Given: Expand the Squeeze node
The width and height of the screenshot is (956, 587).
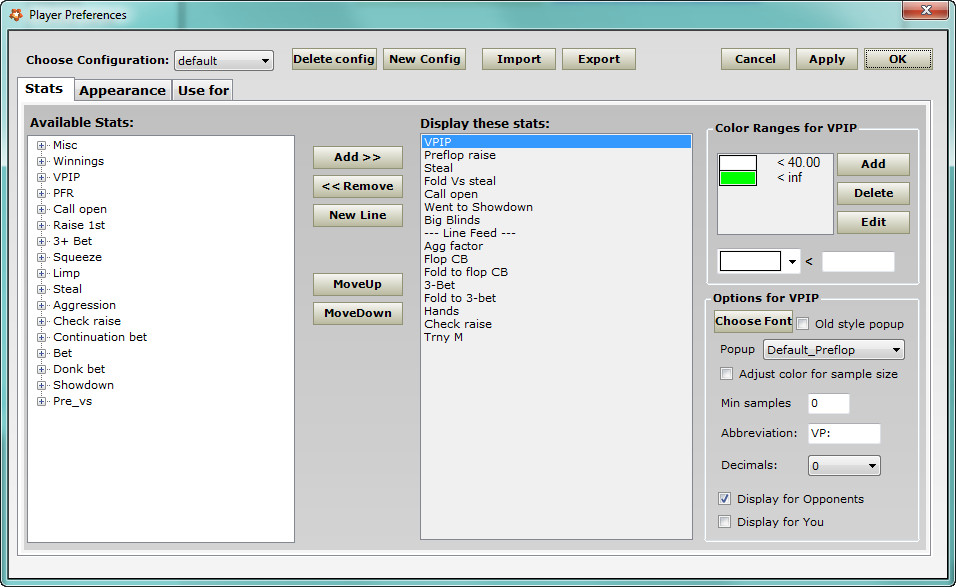Looking at the screenshot, I should 41,257.
